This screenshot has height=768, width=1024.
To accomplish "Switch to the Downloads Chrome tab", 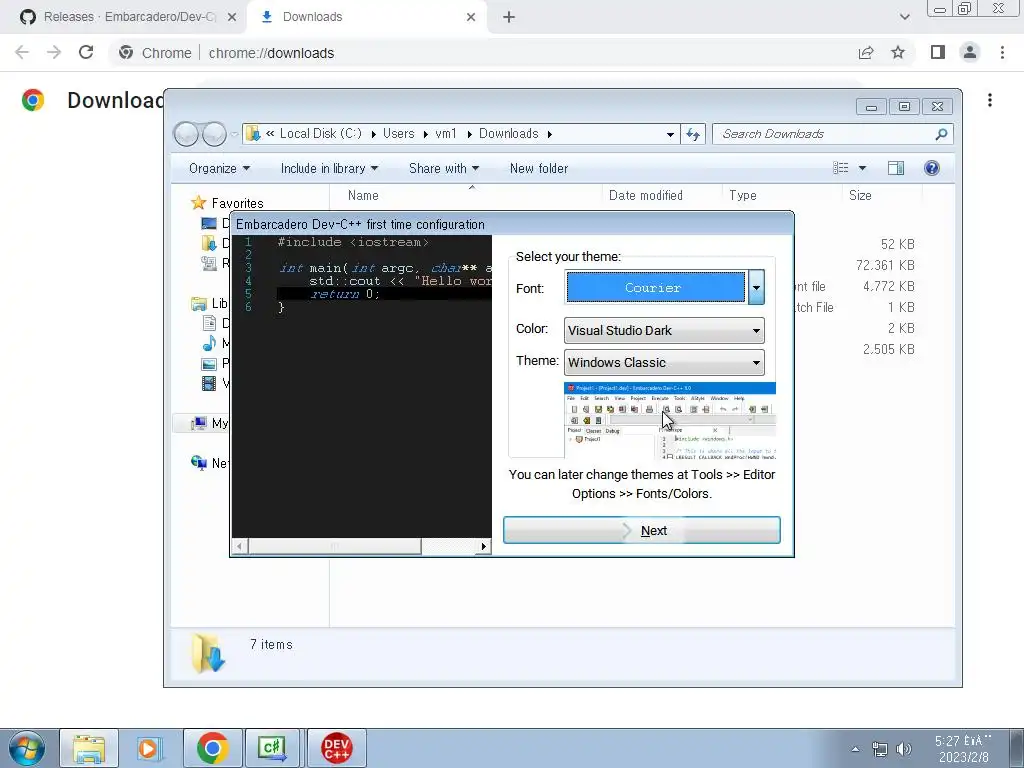I will coord(366,17).
